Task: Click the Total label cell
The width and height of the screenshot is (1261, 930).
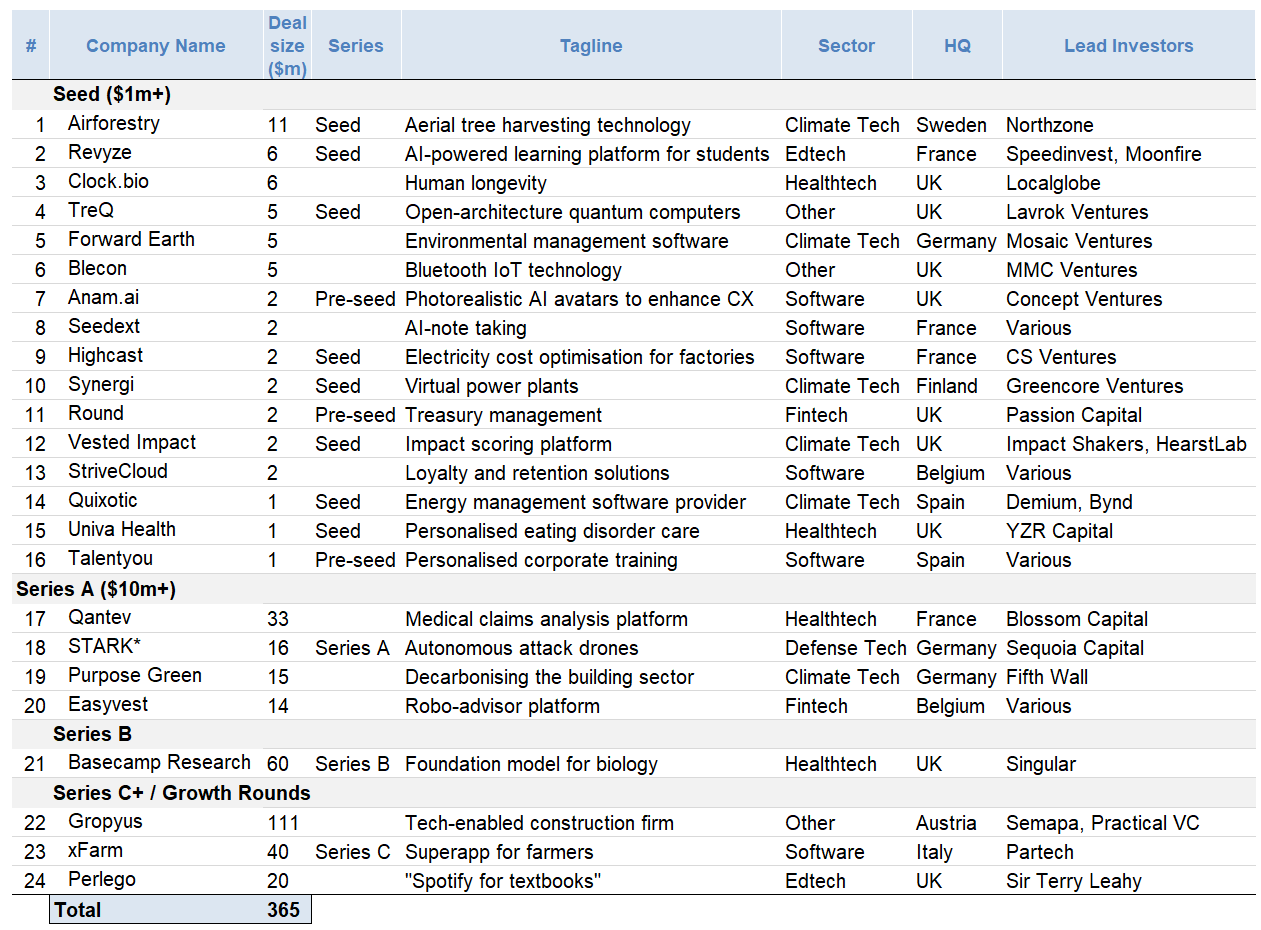Action: coord(78,909)
